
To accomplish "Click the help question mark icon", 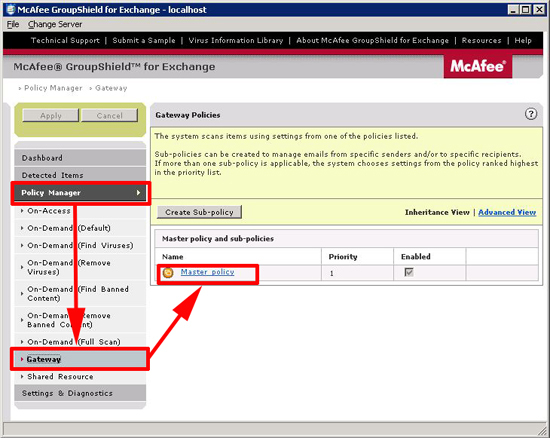I will (531, 114).
